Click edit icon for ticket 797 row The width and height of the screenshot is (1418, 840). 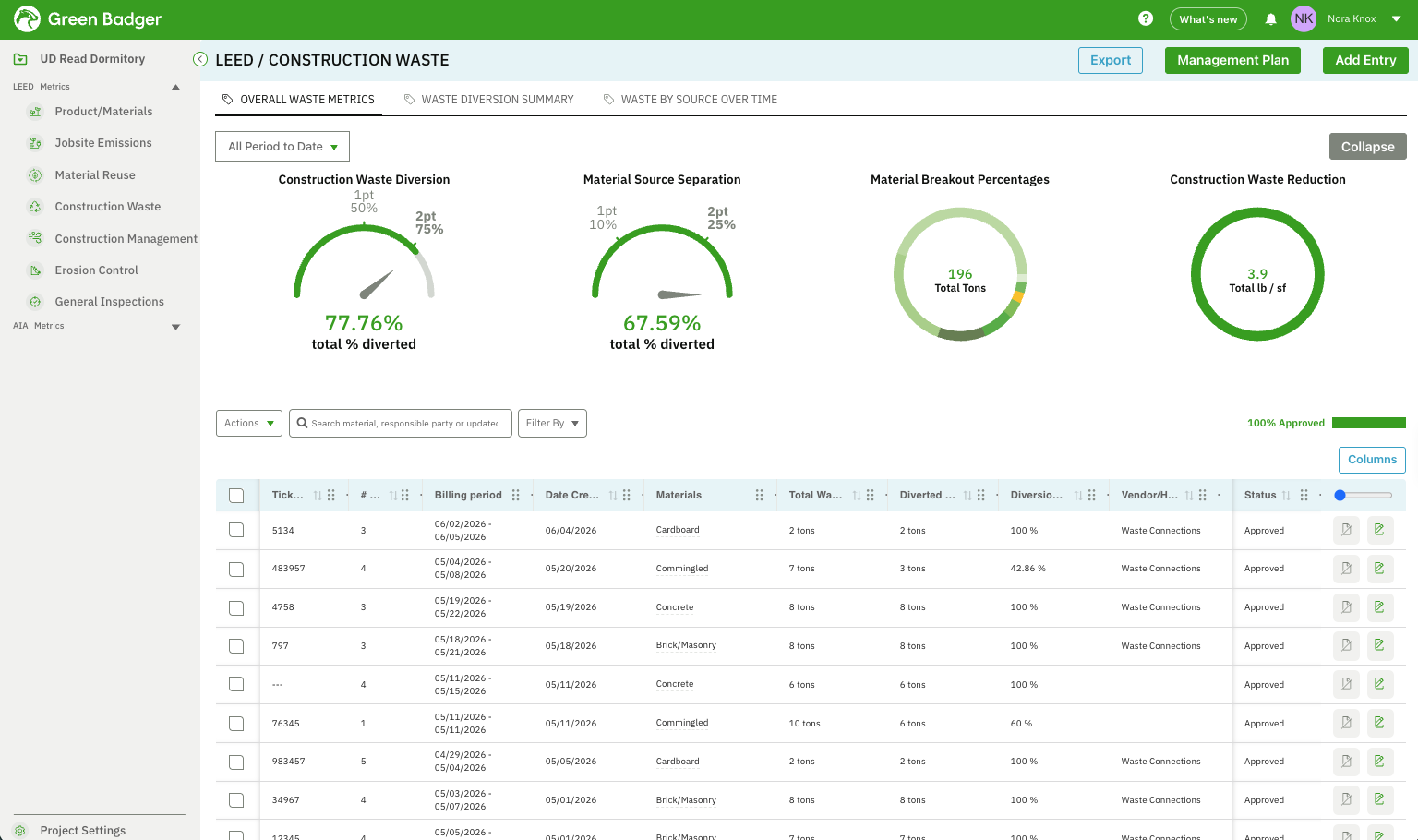[1379, 645]
